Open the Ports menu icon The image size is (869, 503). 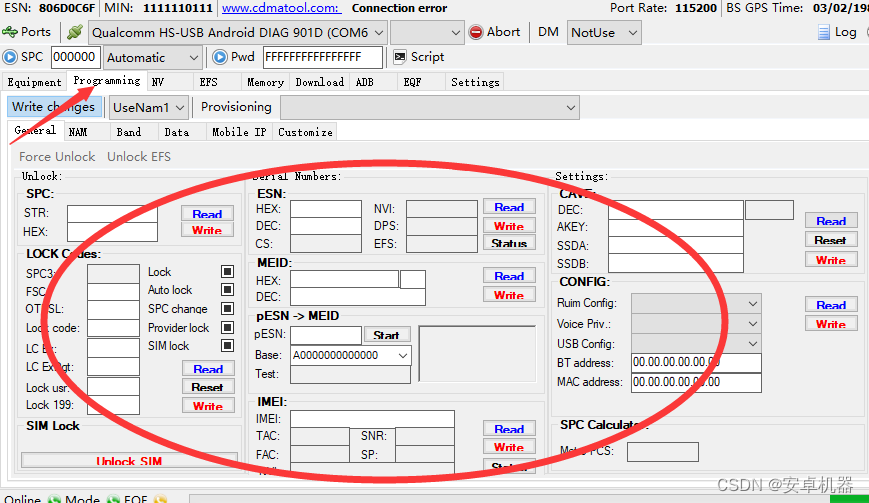10,32
